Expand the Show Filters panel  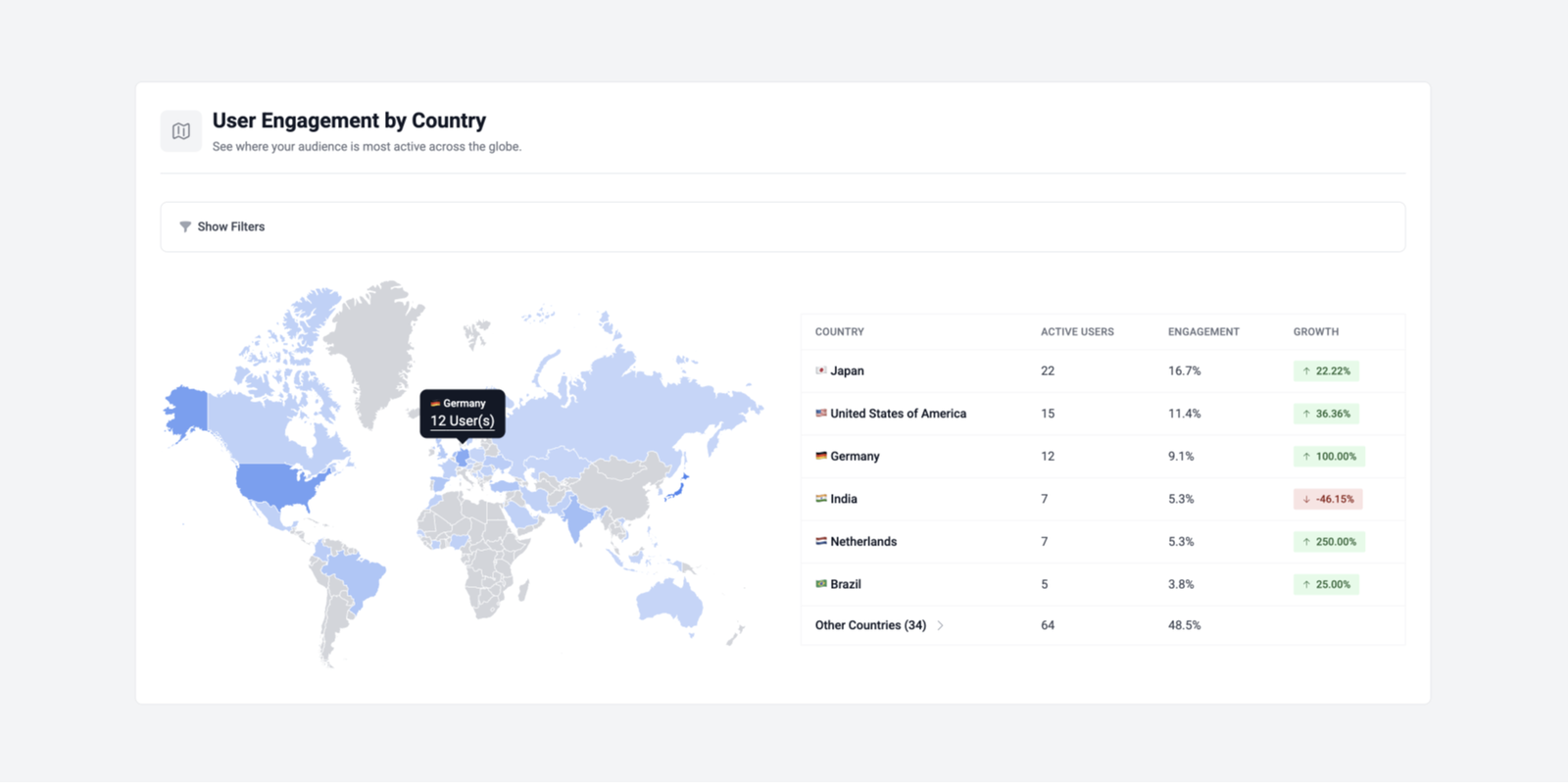click(x=230, y=226)
